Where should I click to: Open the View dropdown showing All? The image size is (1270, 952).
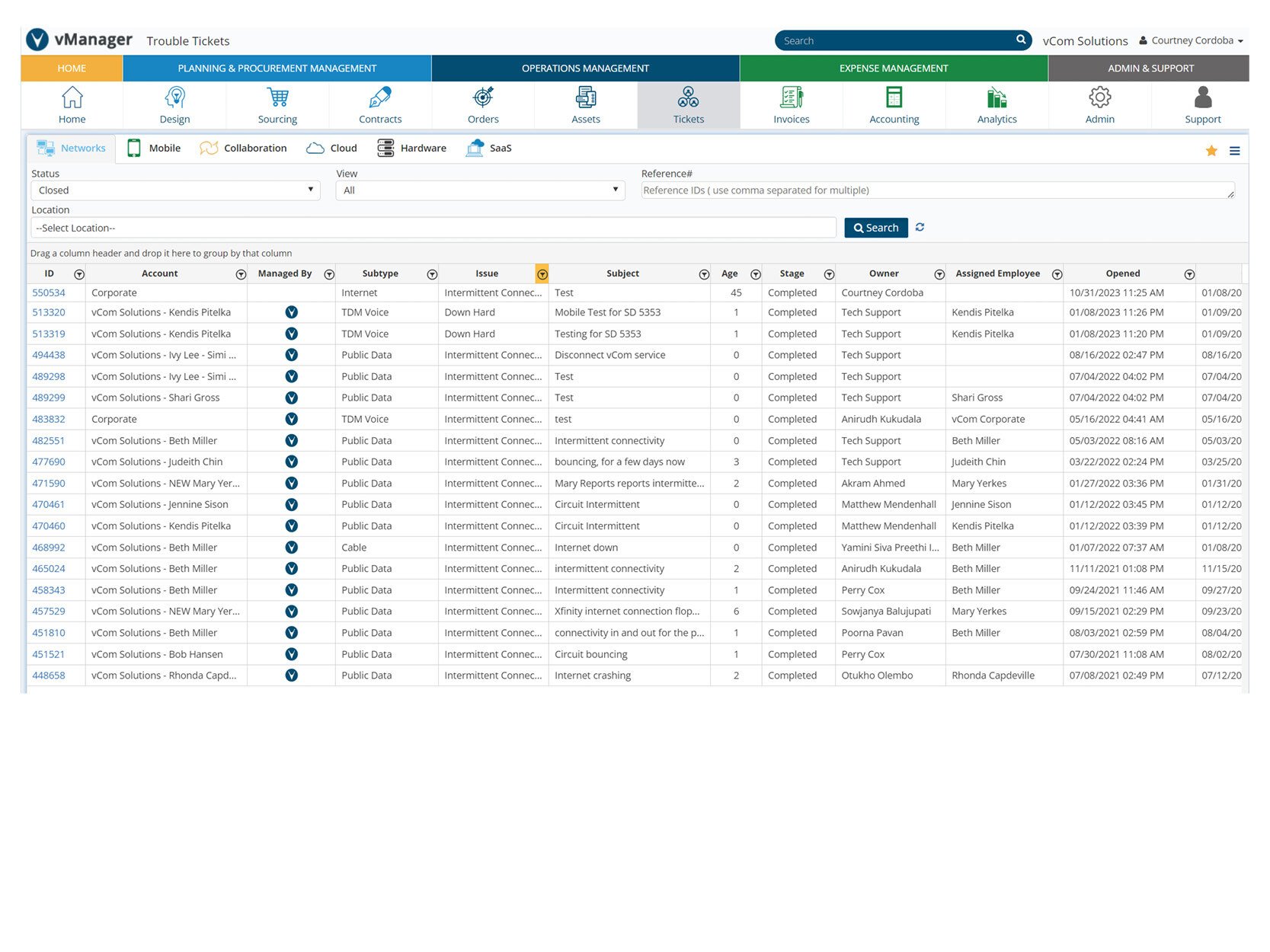pos(480,190)
